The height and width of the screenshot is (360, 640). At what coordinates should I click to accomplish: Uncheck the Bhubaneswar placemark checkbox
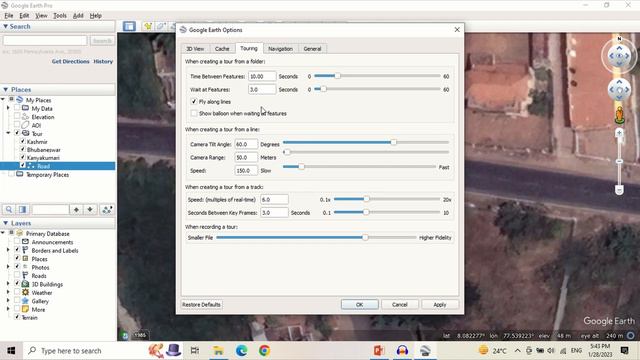pyautogui.click(x=23, y=149)
